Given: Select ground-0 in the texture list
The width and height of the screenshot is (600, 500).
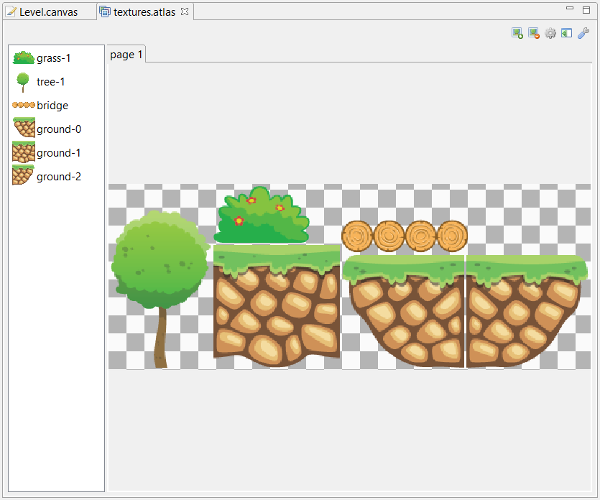Looking at the screenshot, I should point(58,129).
